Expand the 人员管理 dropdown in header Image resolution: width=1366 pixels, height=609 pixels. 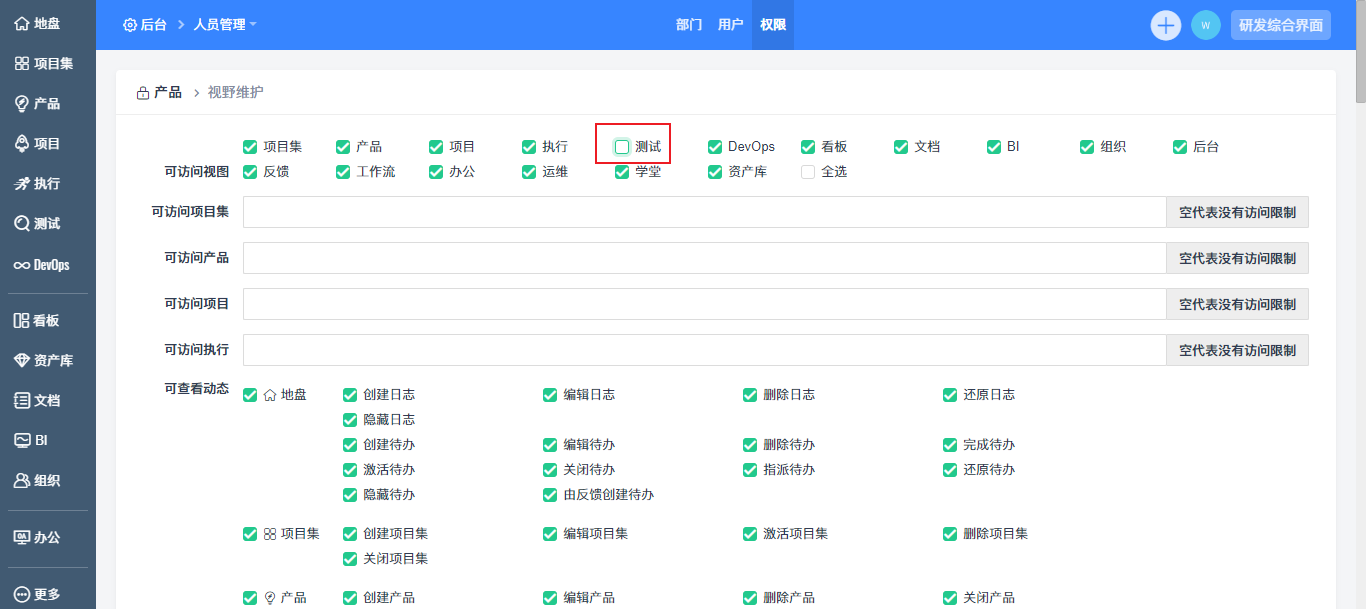[x=225, y=24]
